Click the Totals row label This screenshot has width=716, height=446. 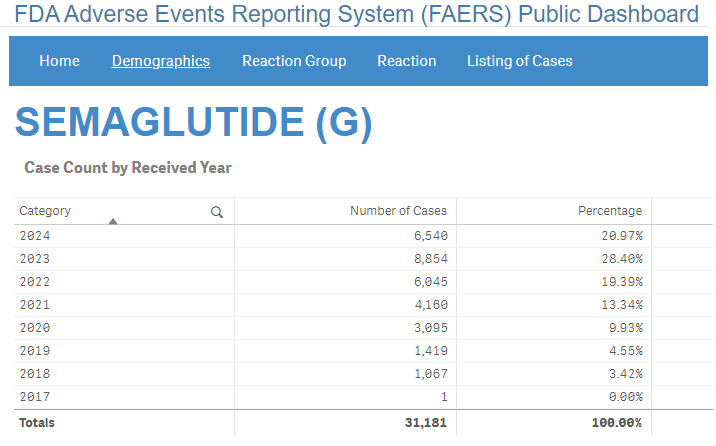pos(37,423)
